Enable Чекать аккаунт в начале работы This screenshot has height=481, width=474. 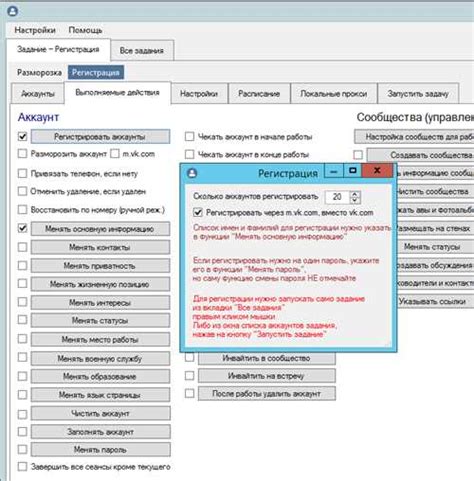pyautogui.click(x=189, y=136)
